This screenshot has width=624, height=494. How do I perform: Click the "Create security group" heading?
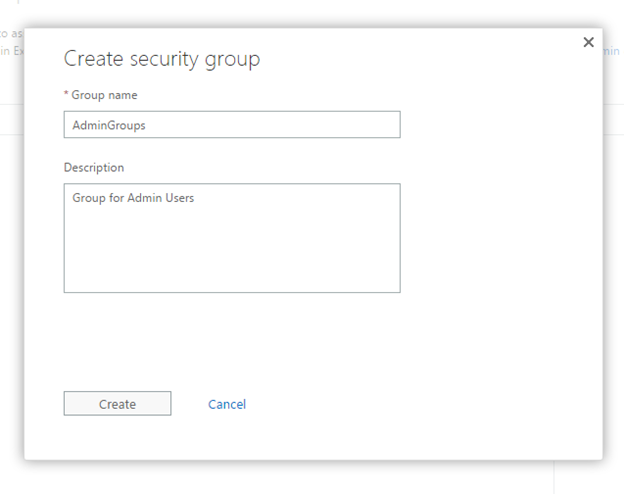pos(162,59)
